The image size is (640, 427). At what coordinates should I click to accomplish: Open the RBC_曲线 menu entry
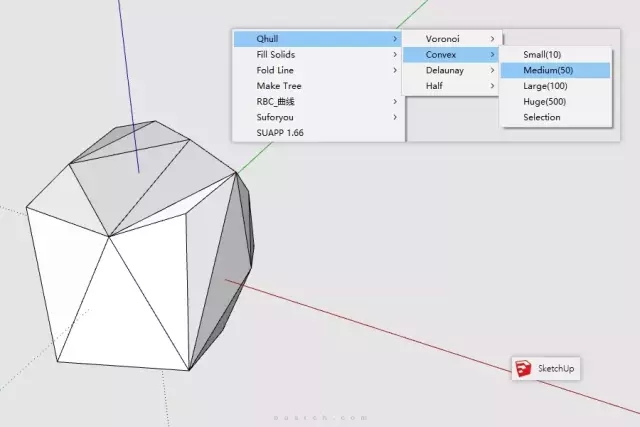click(278, 102)
